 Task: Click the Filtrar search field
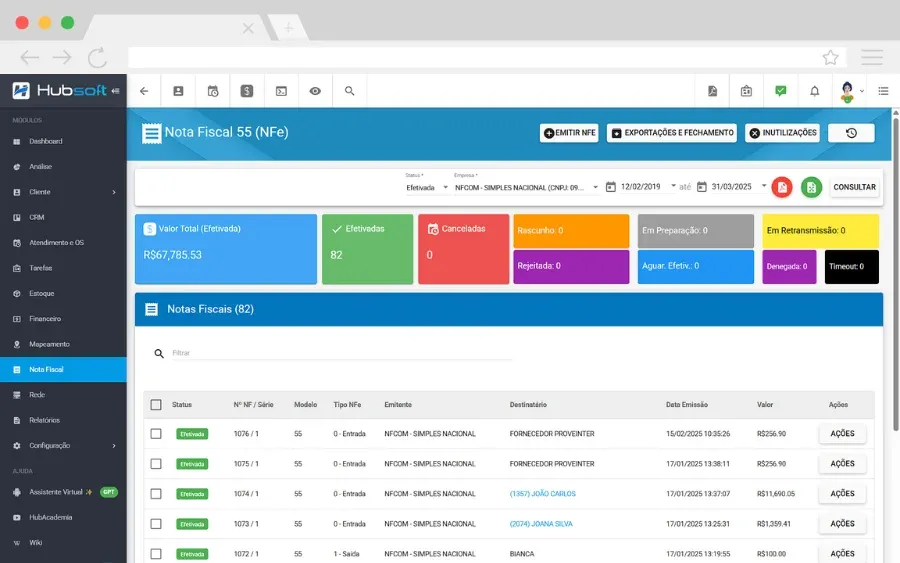tap(341, 353)
